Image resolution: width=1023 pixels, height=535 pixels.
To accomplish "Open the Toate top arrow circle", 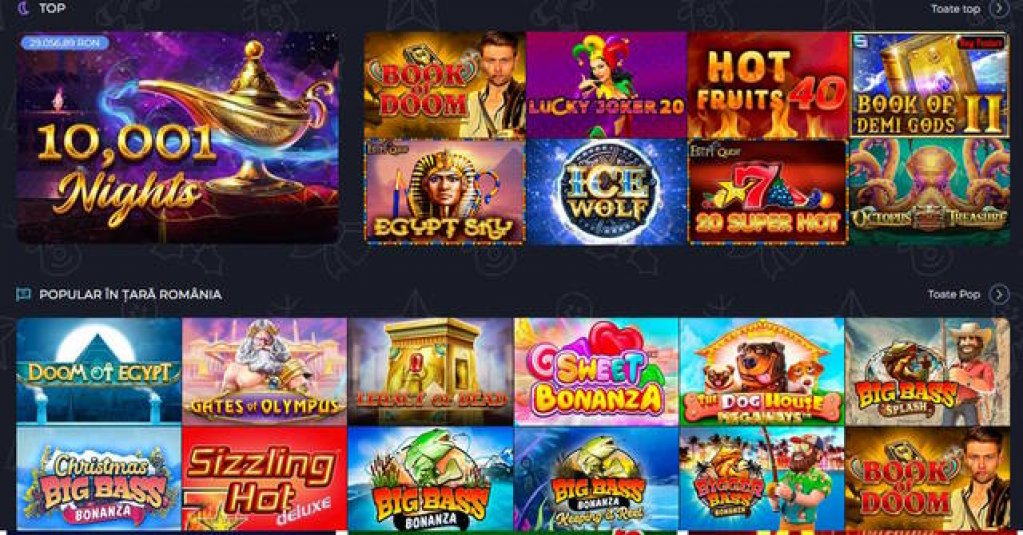I will coord(999,8).
